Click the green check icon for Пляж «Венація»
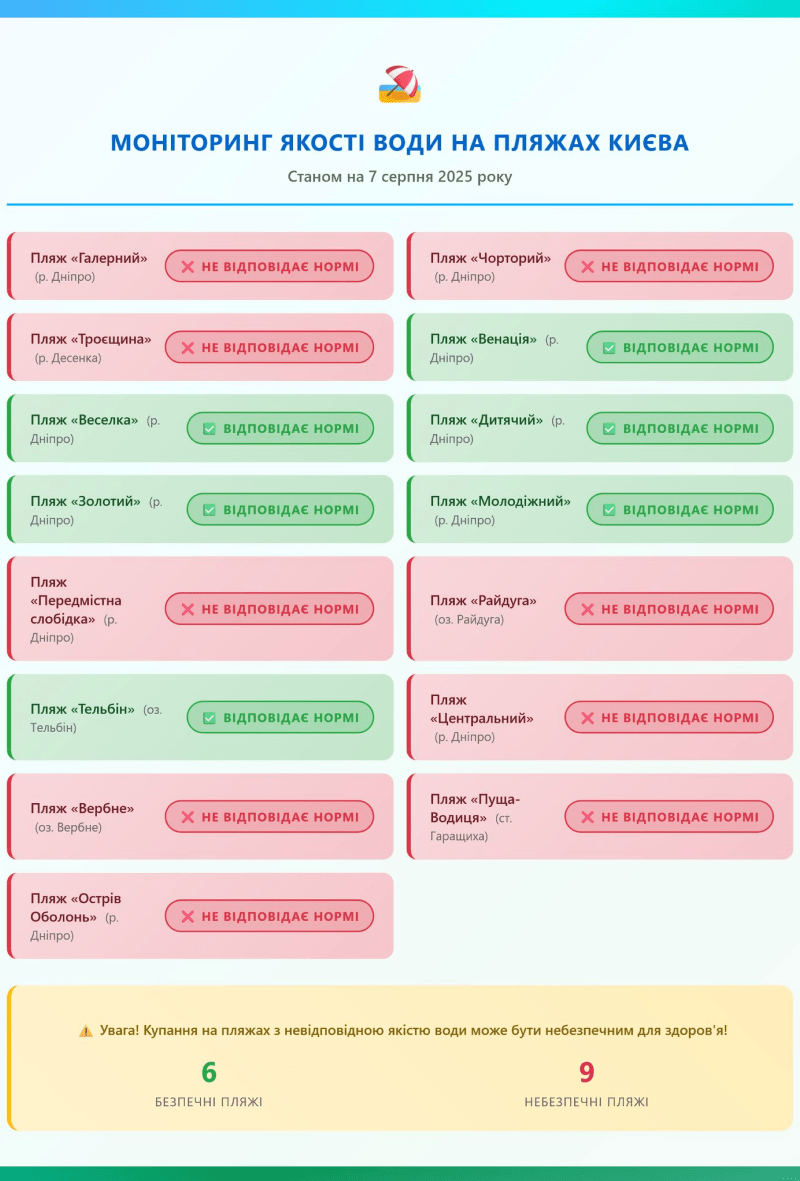Viewport: 800px width, 1181px height. (609, 348)
